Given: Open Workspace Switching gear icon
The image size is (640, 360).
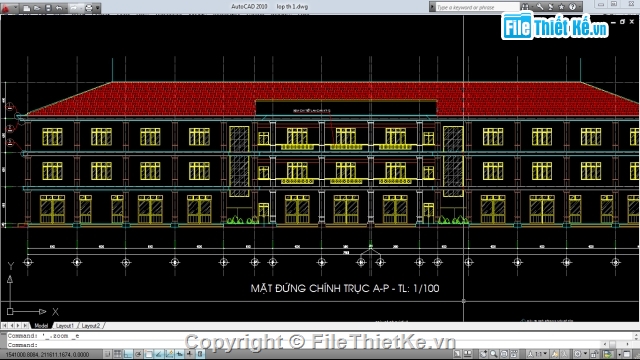Looking at the screenshot, I should click(578, 354).
